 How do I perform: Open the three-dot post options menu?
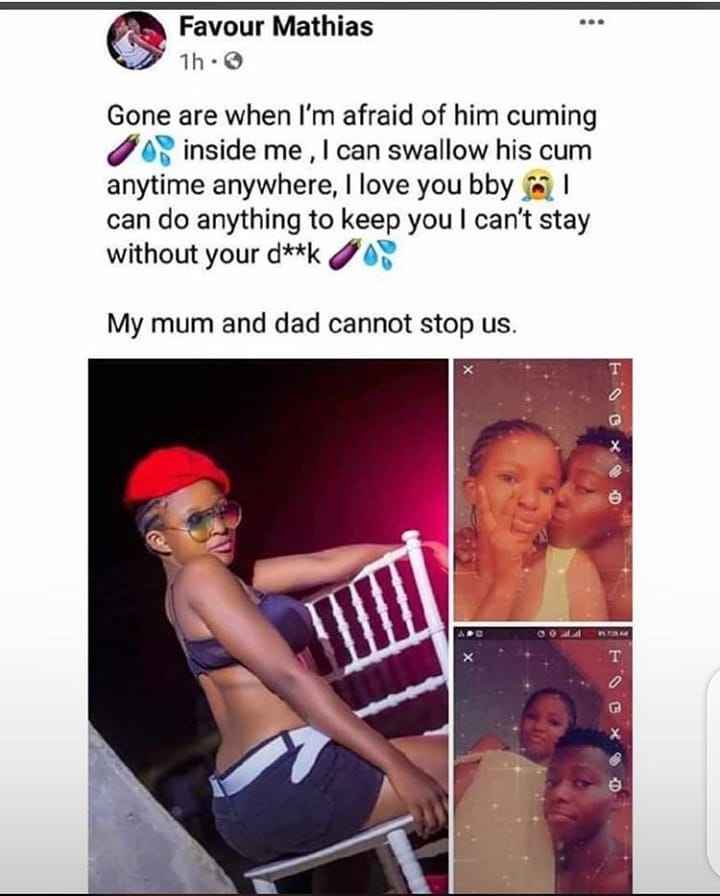point(591,23)
